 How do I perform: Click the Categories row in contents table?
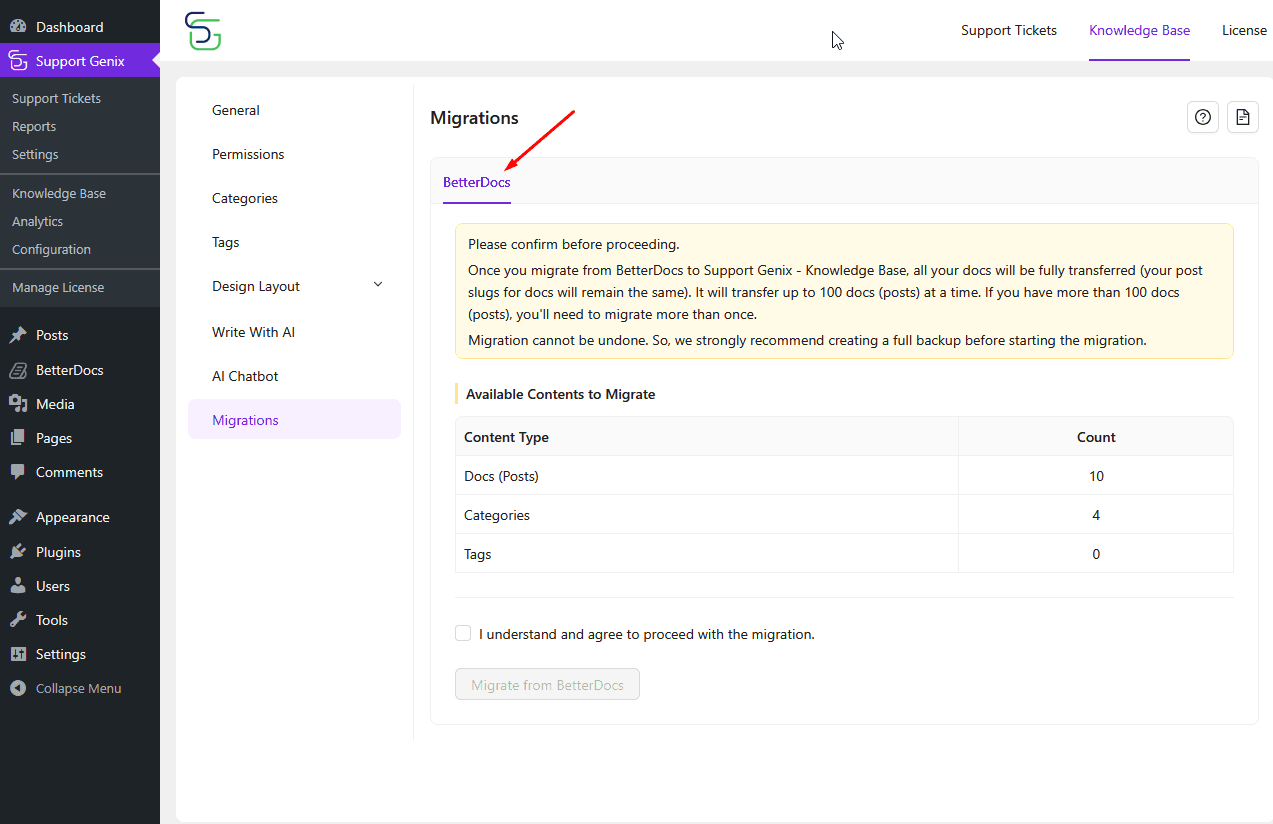(x=844, y=515)
